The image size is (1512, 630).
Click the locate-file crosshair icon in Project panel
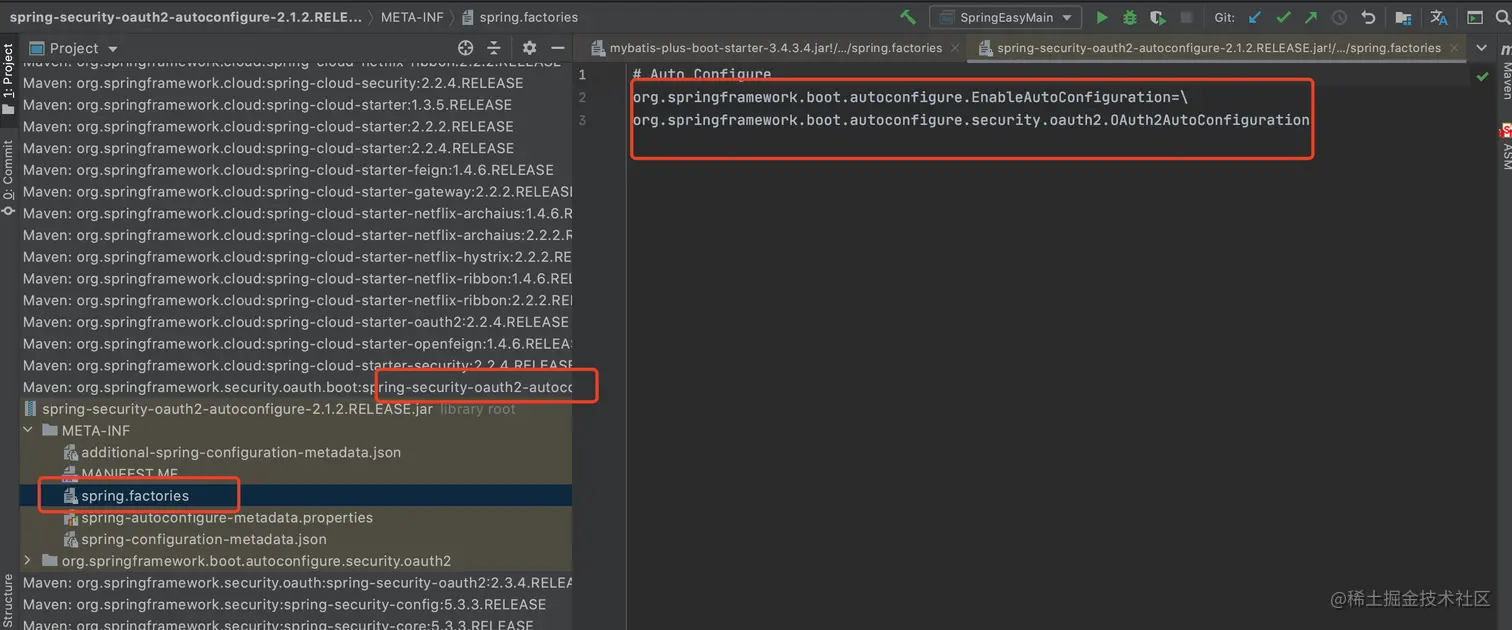click(465, 48)
